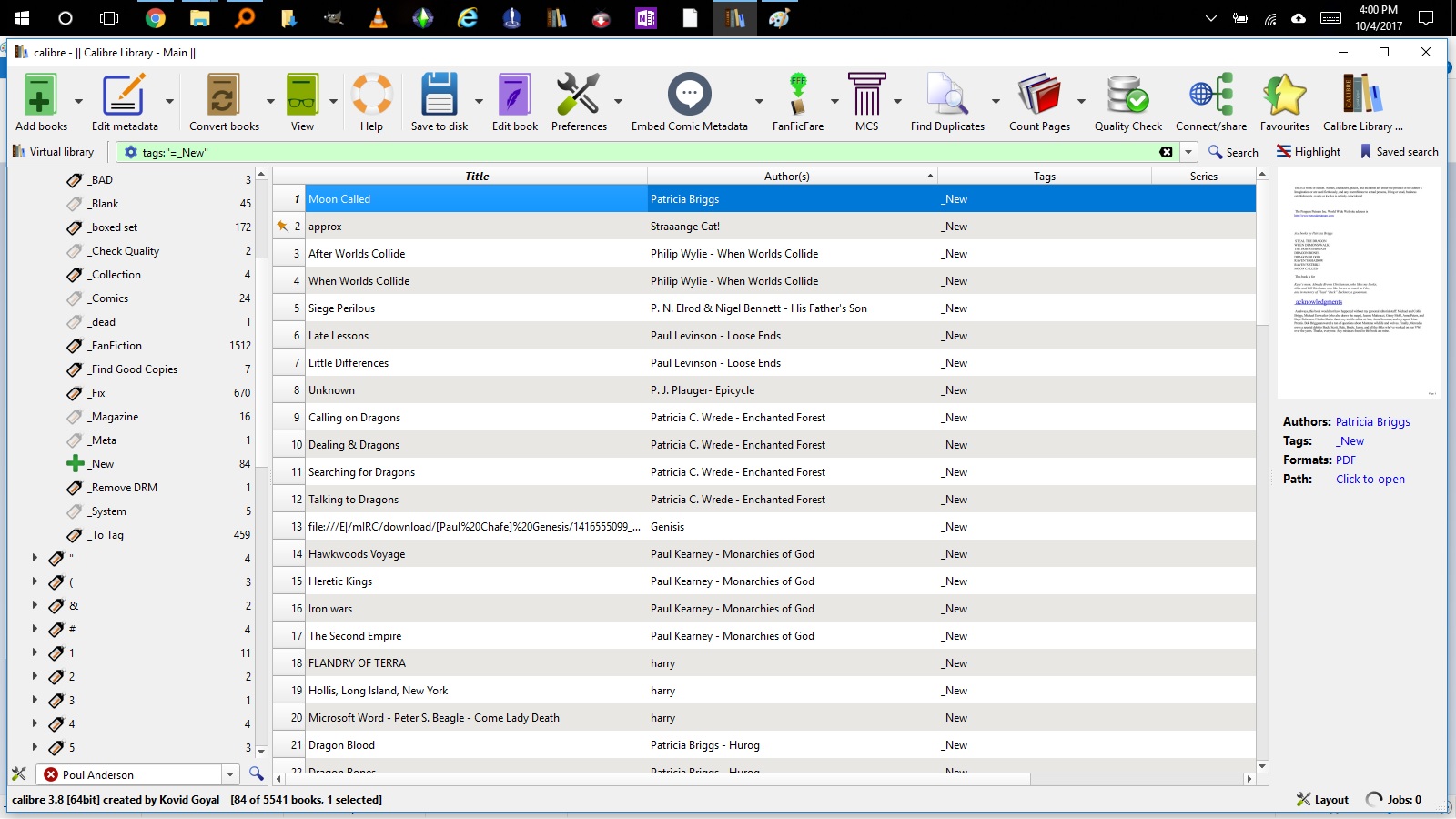Click the tag browser find magnifier
Screen dimensions: 1456x819
(256, 774)
